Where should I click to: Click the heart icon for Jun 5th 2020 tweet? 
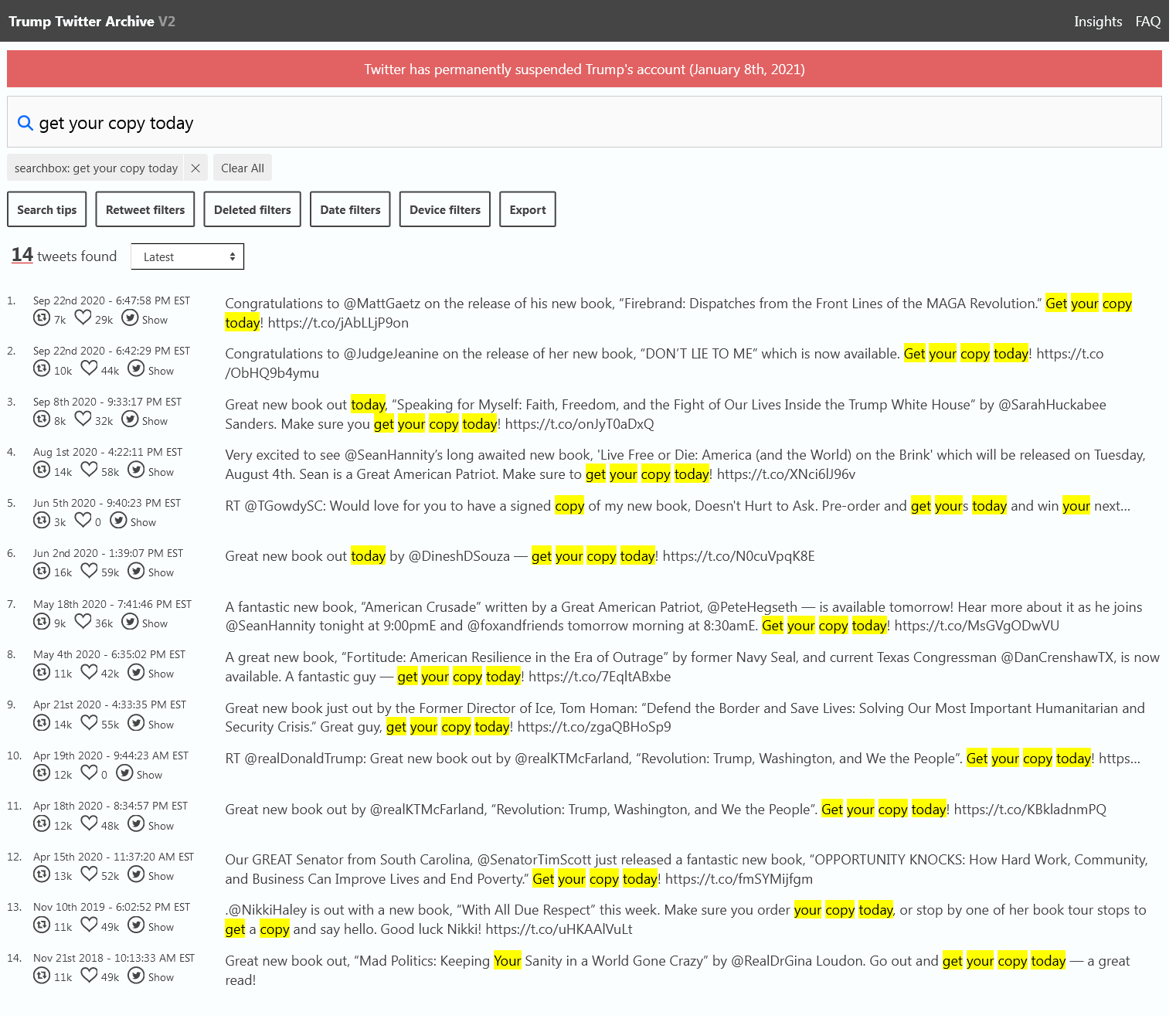(x=83, y=520)
